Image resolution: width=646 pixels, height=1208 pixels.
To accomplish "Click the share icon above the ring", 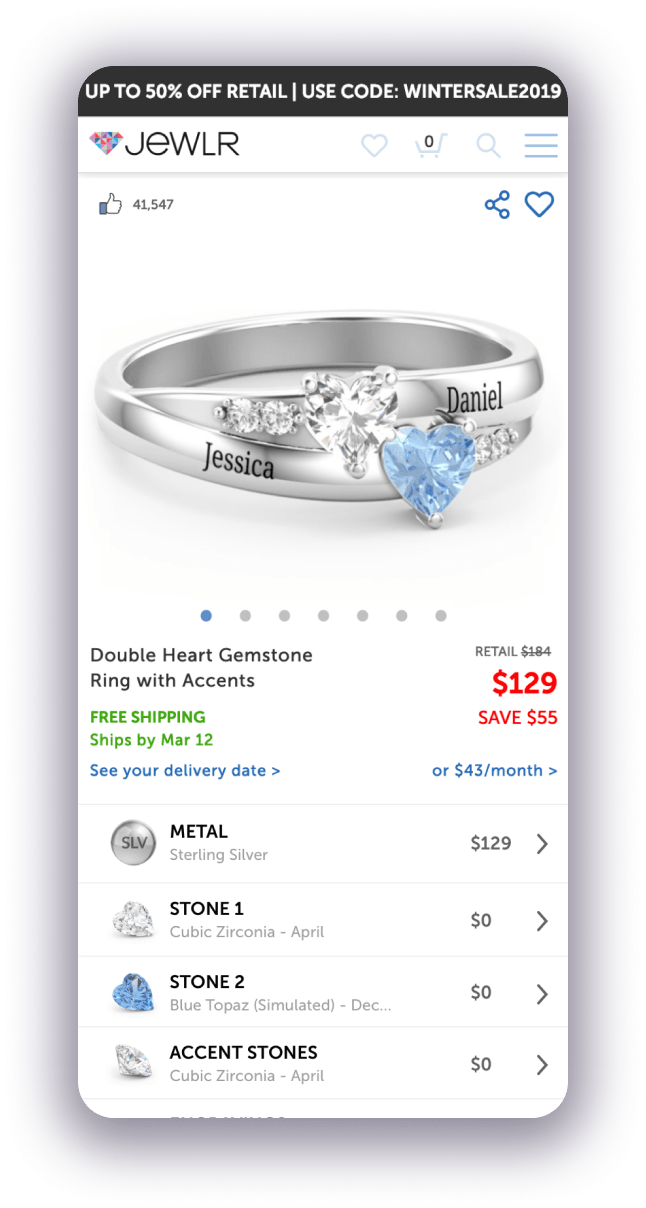I will pos(497,205).
